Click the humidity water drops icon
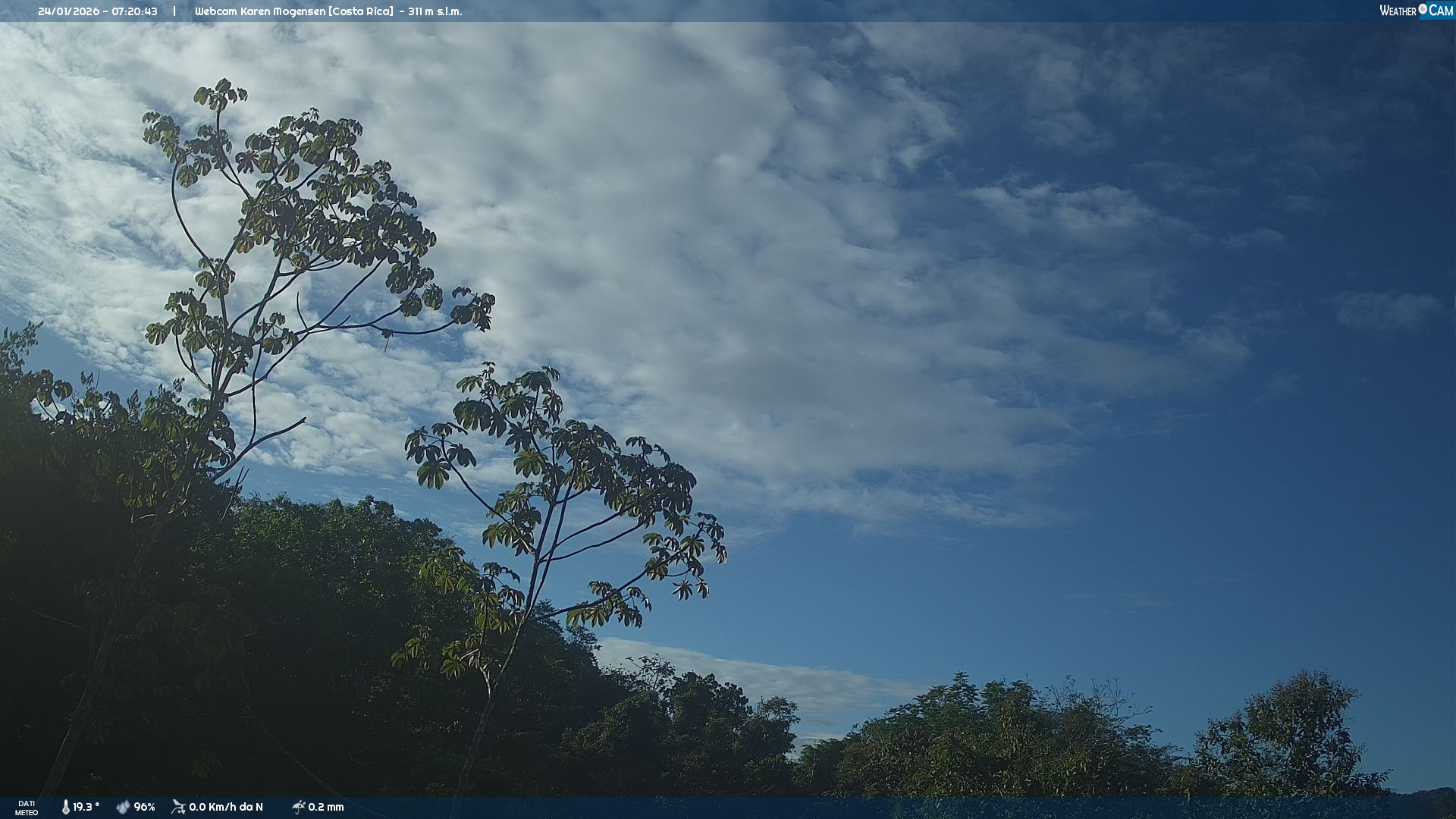This screenshot has width=1456, height=819. click(x=123, y=807)
